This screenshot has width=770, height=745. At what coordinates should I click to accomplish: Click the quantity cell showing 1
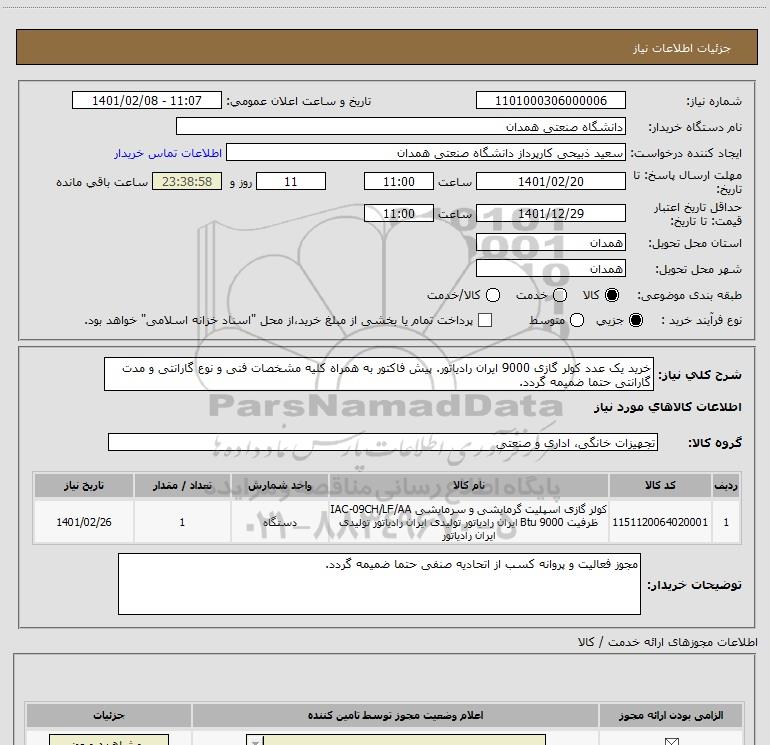tap(182, 522)
